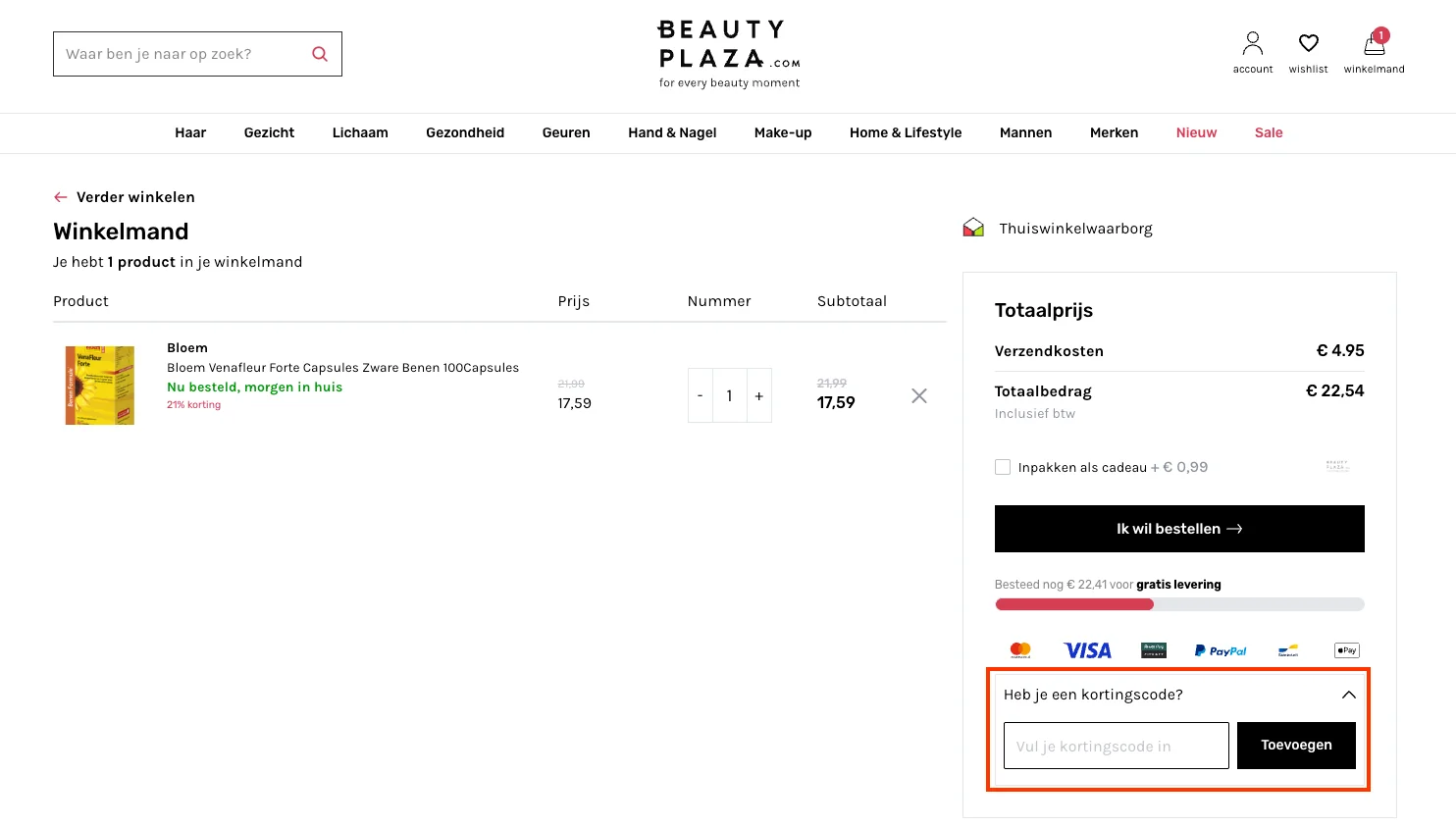
Task: Click the Totaalbedrag amount € 22,54
Action: [x=1334, y=390]
